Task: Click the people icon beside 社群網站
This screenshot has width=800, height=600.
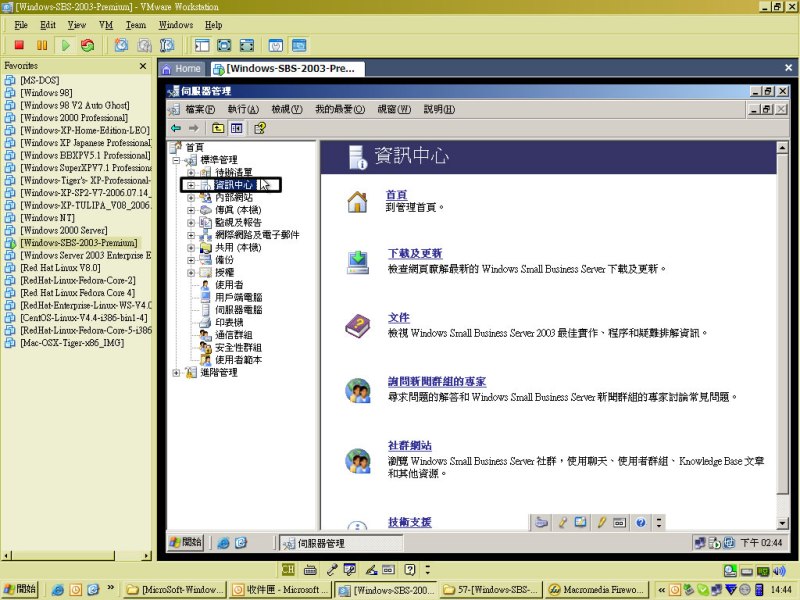Action: pyautogui.click(x=358, y=461)
